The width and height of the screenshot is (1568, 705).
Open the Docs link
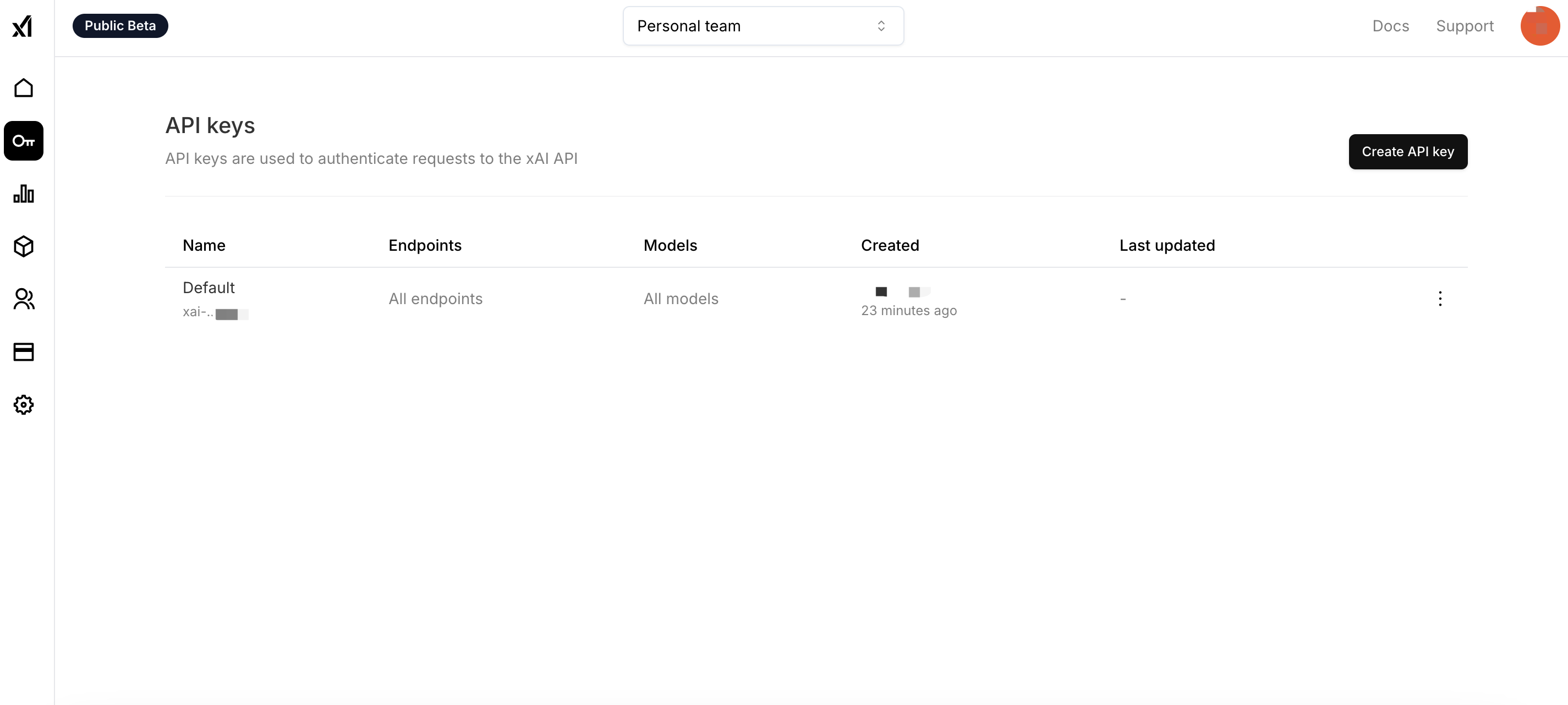(1390, 26)
